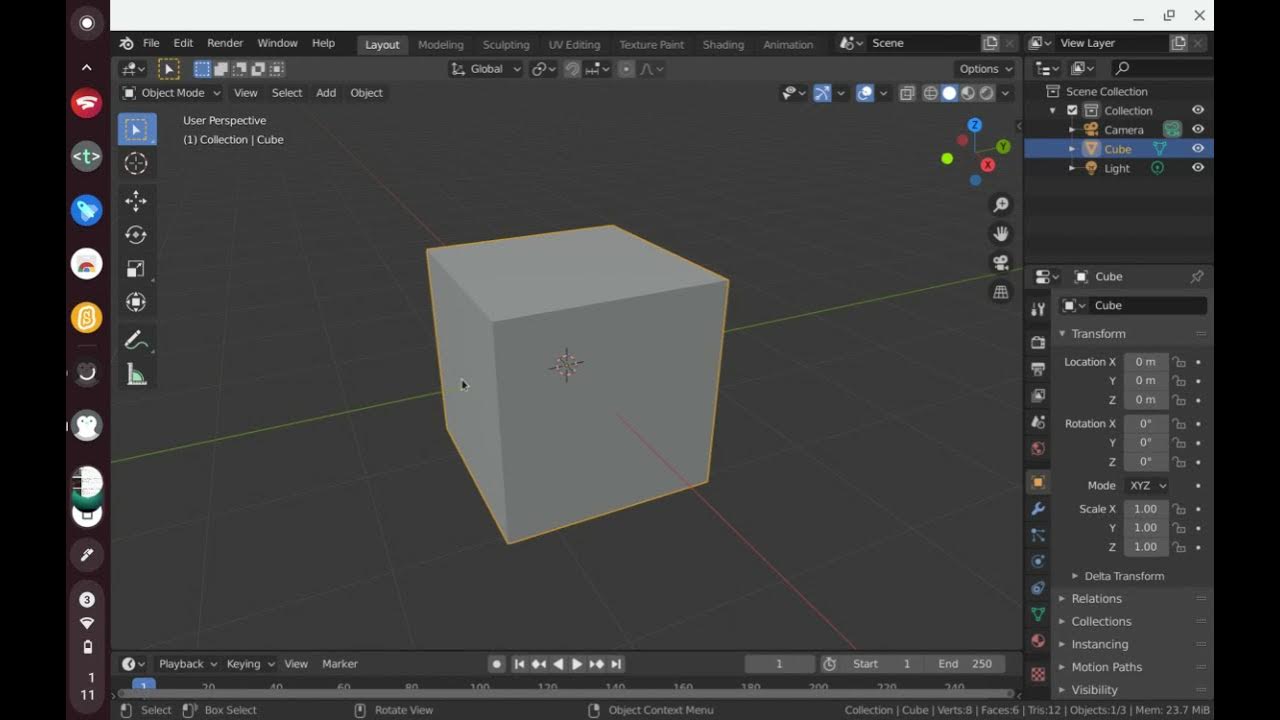Toggle viewport overlays button

(865, 93)
